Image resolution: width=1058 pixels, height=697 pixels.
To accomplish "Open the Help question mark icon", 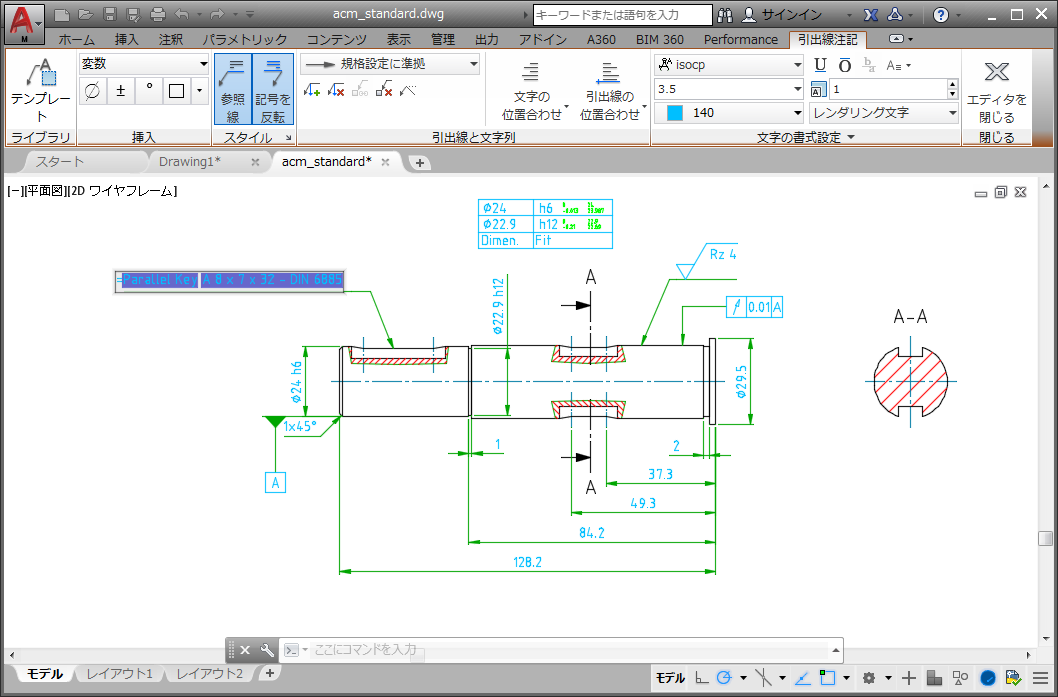I will point(941,15).
